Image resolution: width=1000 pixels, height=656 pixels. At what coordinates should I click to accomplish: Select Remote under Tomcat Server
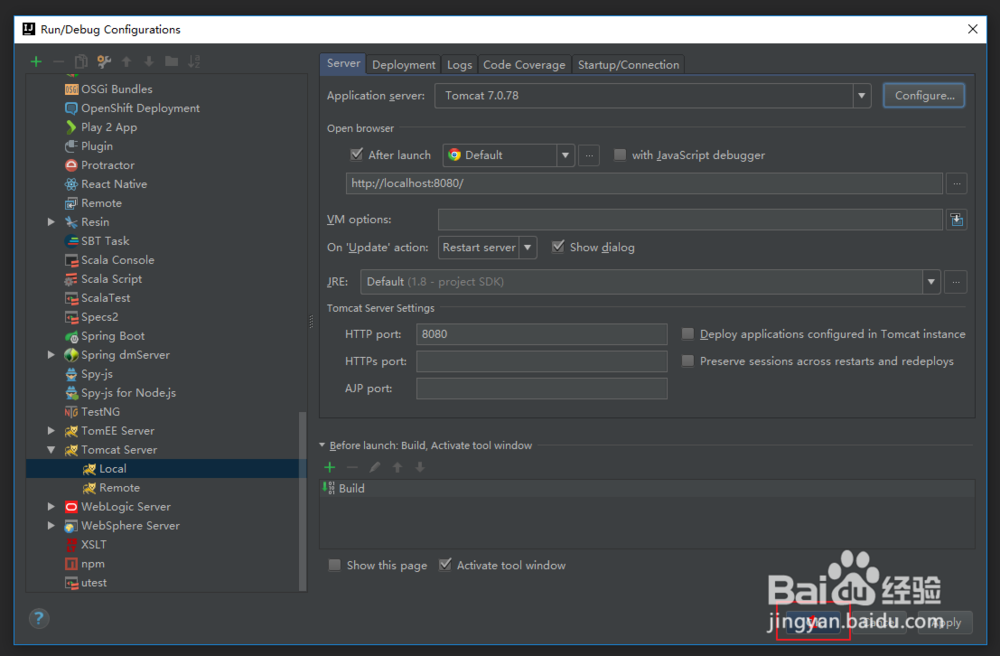(111, 488)
